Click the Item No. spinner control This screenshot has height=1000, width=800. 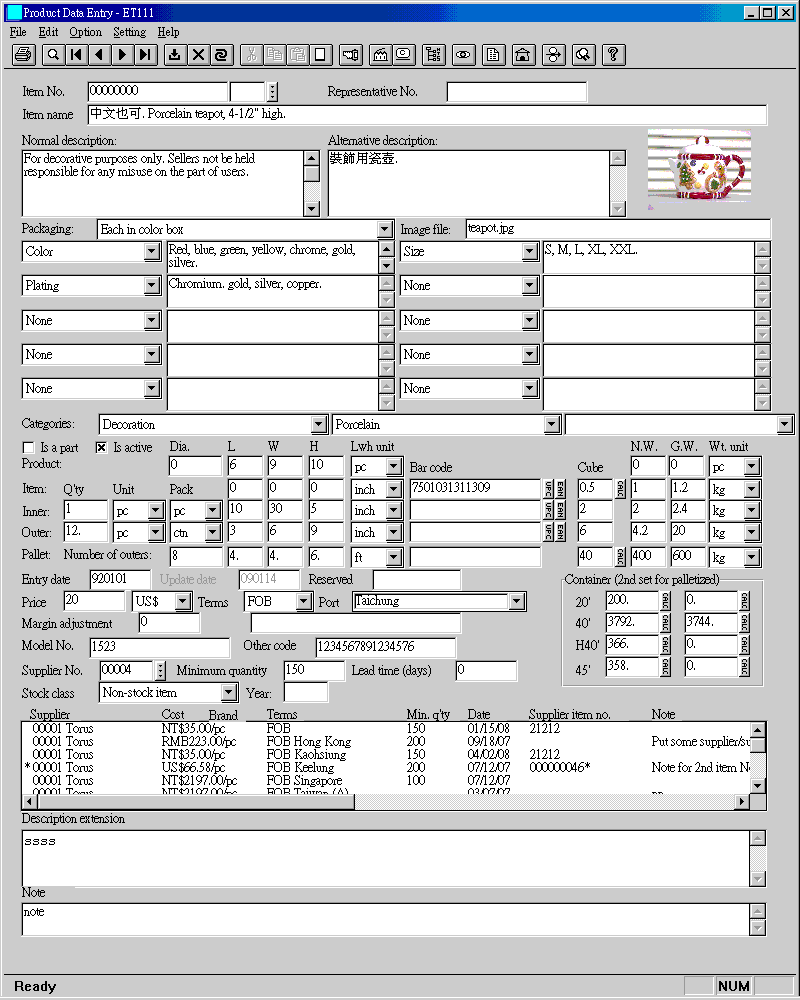tap(272, 92)
